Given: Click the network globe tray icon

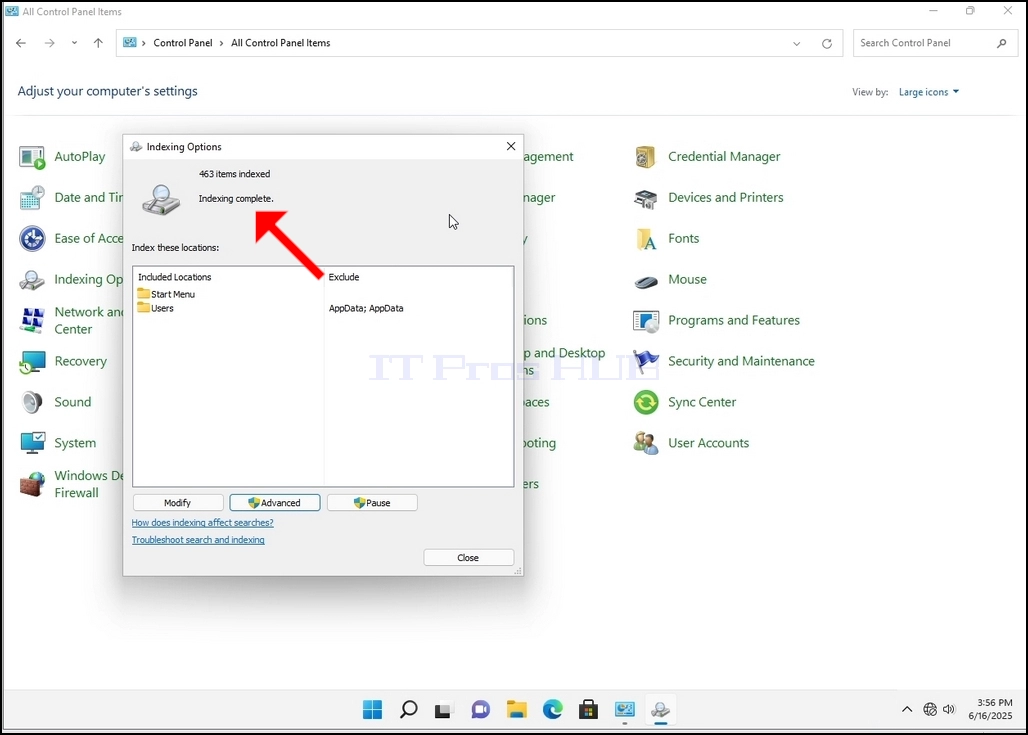Looking at the screenshot, I should [930, 709].
